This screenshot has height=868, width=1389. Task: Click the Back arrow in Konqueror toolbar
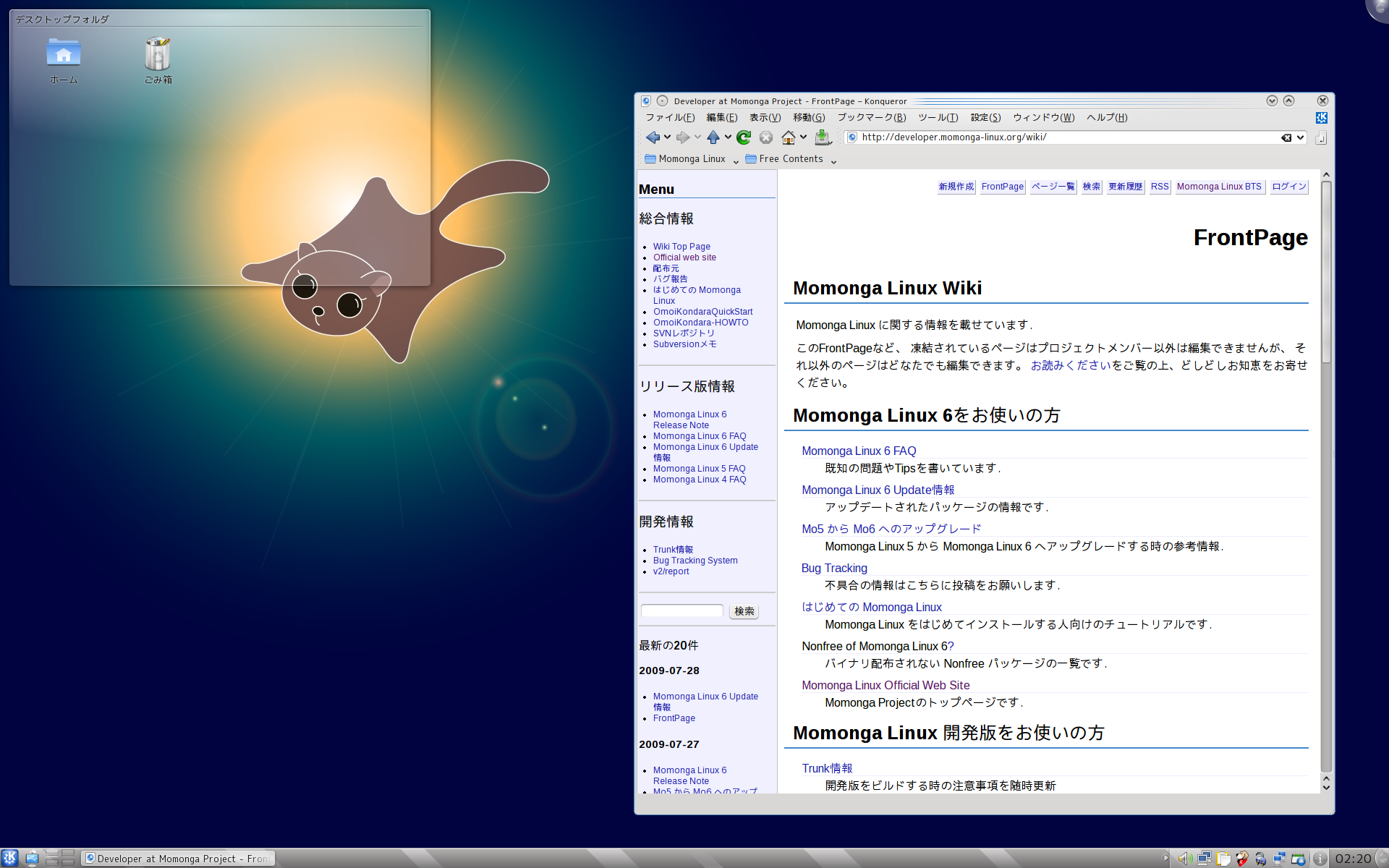[653, 137]
